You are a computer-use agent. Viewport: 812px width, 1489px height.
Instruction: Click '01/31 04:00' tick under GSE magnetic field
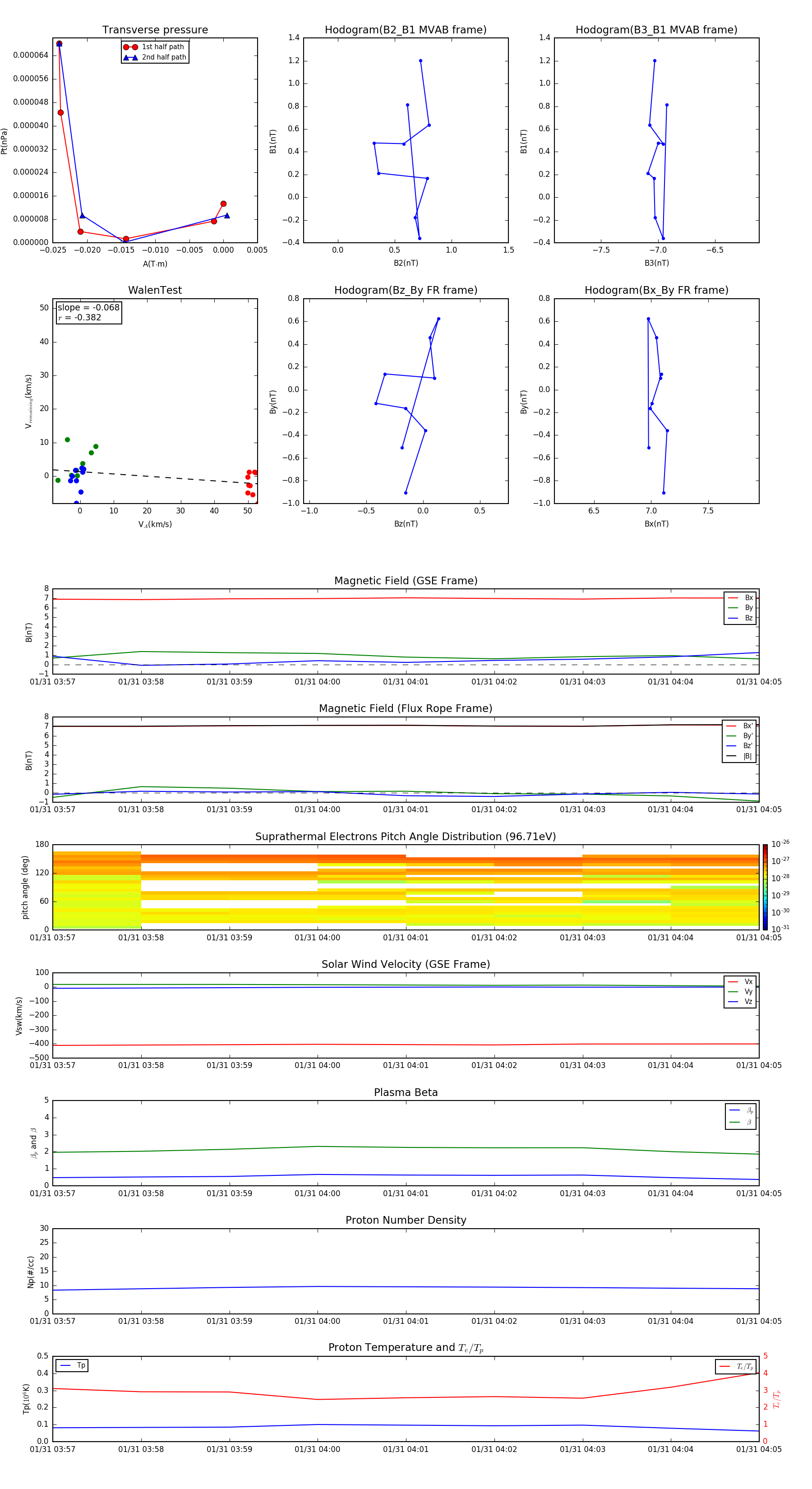[317, 682]
